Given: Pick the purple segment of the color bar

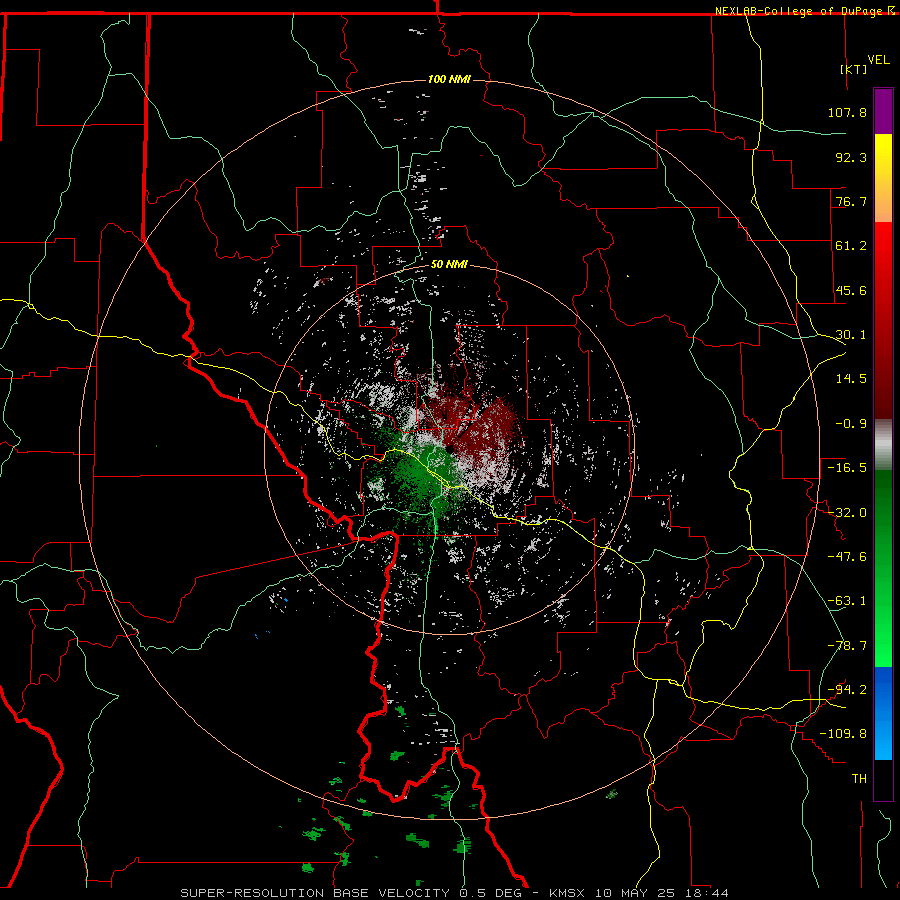Looking at the screenshot, I should (x=883, y=111).
